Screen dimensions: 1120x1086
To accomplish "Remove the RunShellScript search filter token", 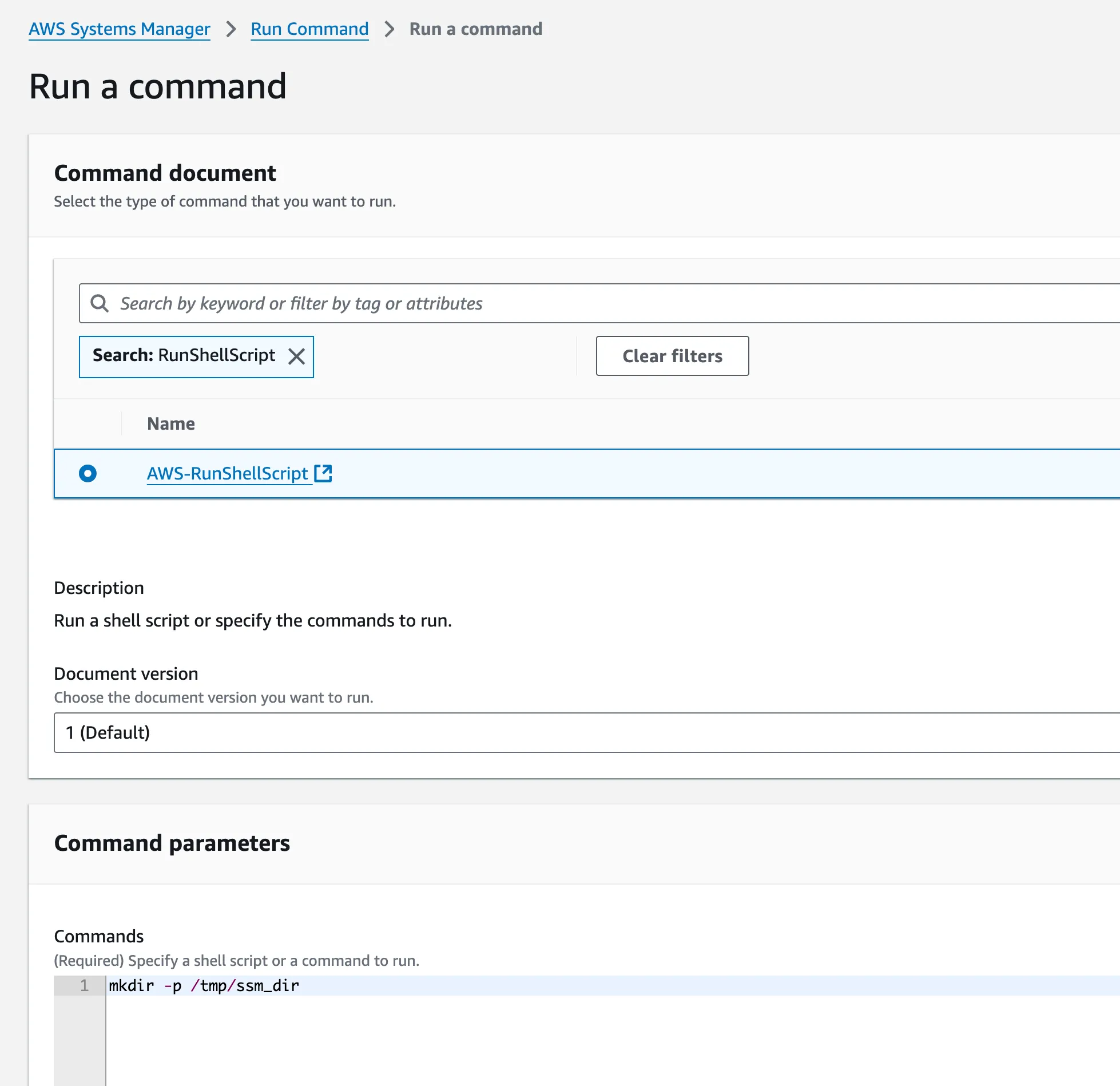I will tap(296, 356).
